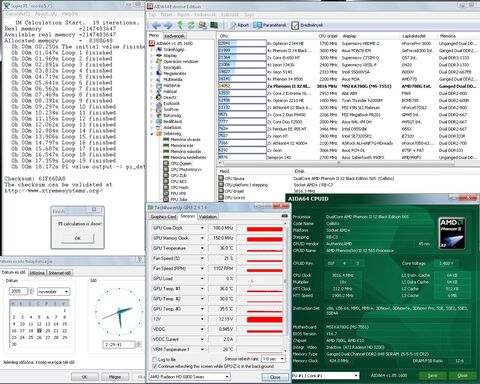The height and width of the screenshot is (384, 480).
Task: Open the Fájl menu in AIDA64
Action: (152, 15)
